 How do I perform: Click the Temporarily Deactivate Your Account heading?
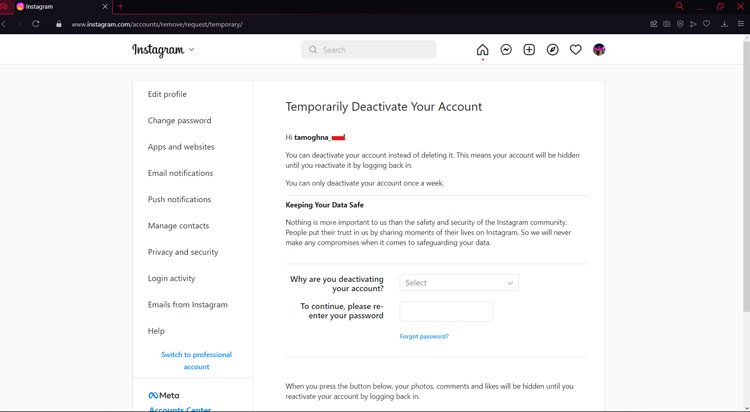point(384,107)
